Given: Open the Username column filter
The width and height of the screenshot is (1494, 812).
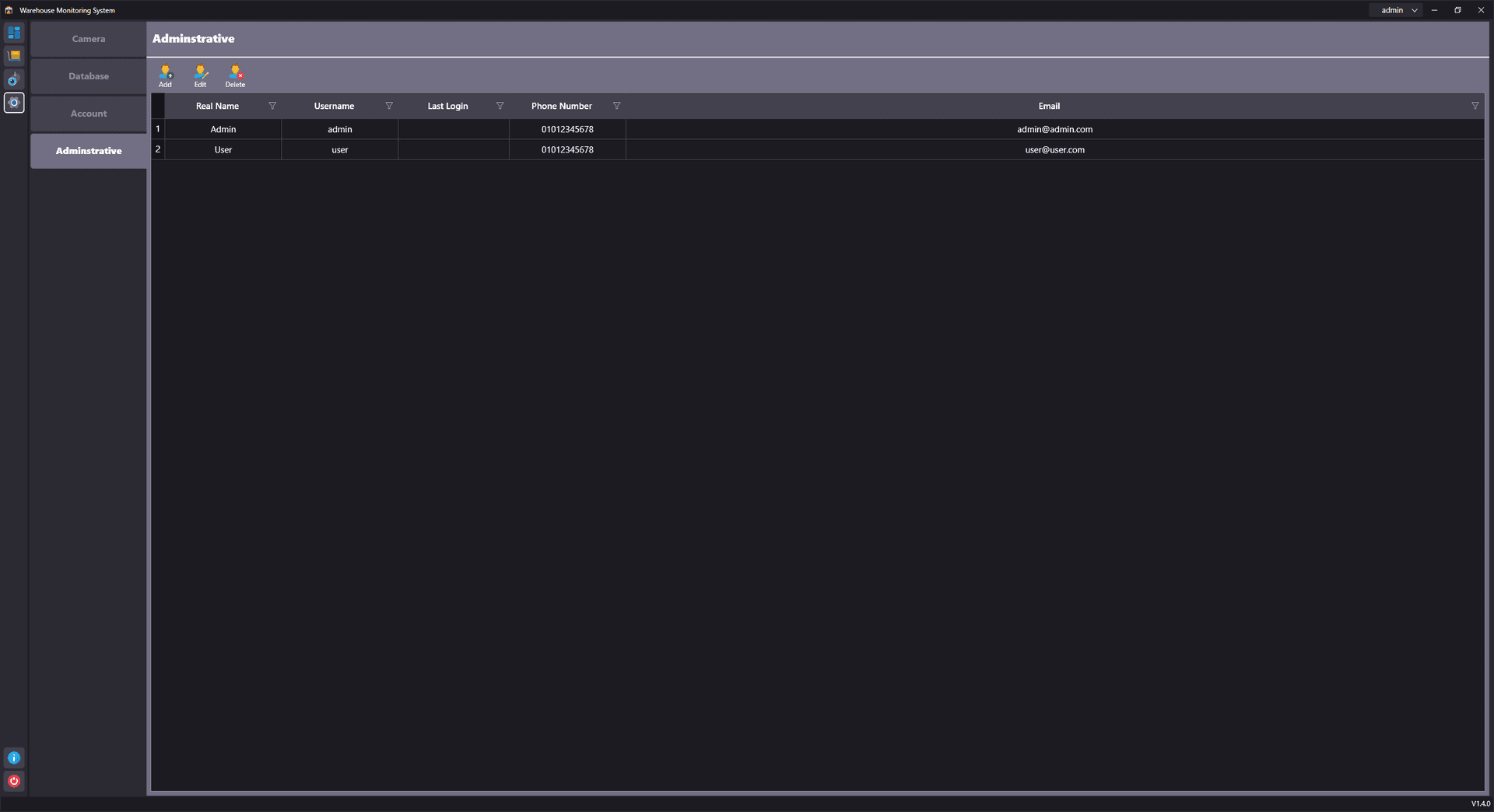Looking at the screenshot, I should point(389,106).
